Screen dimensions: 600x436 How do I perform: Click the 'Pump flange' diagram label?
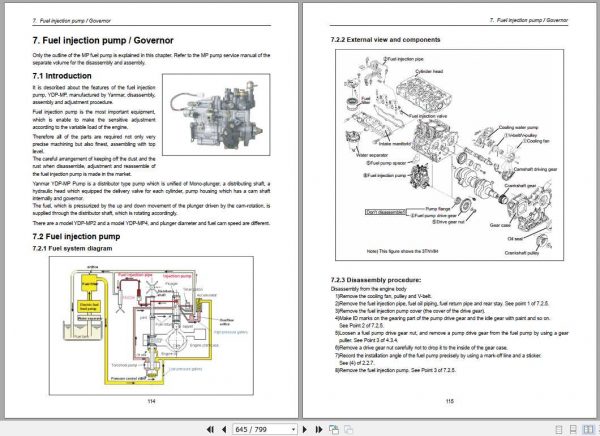[x=437, y=209]
